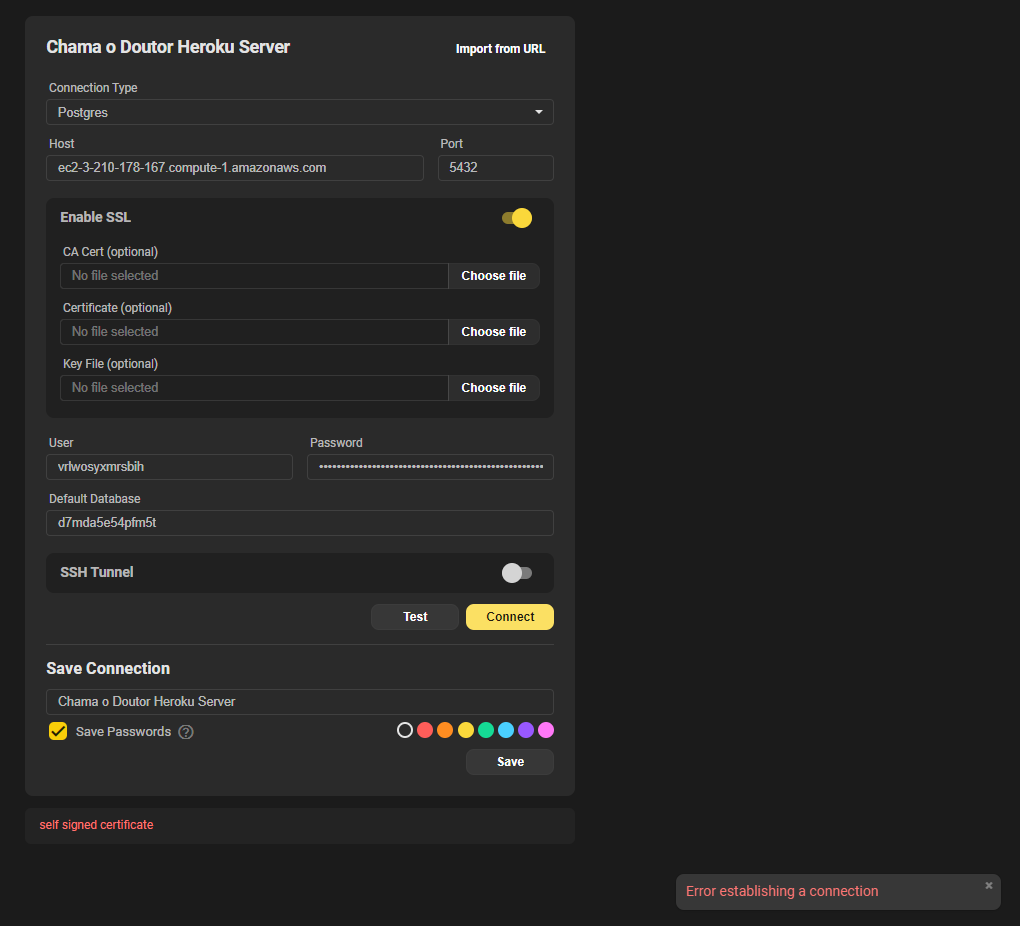Toggle Enable SSL off
The image size is (1020, 926).
point(516,217)
